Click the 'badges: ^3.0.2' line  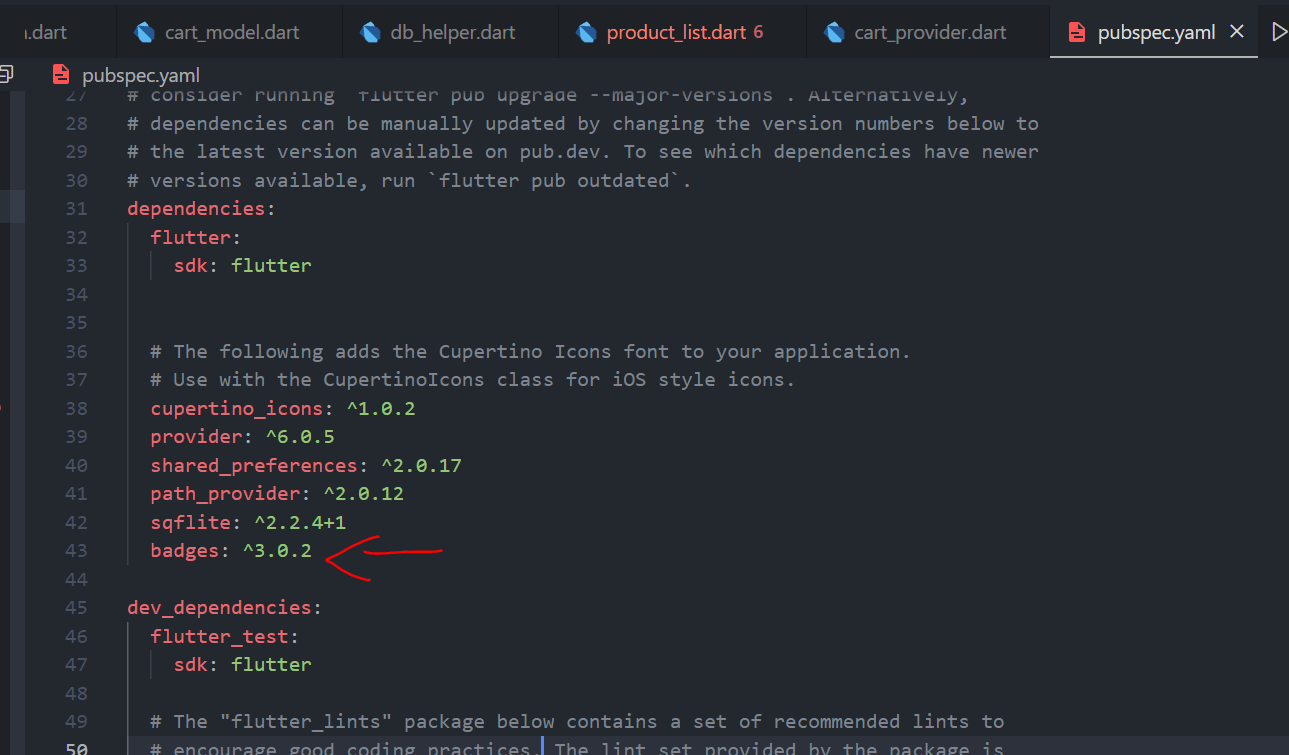pos(231,551)
